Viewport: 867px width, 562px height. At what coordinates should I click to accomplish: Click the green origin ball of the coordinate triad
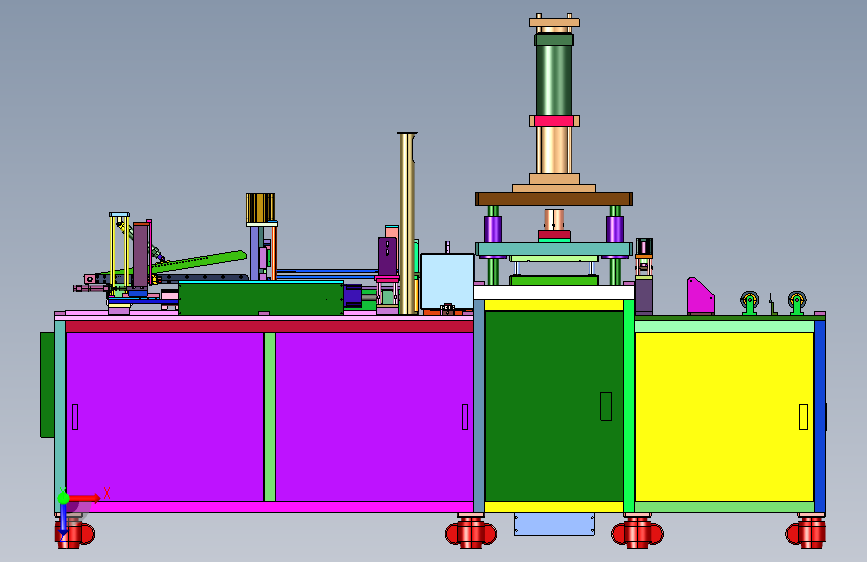tap(64, 498)
